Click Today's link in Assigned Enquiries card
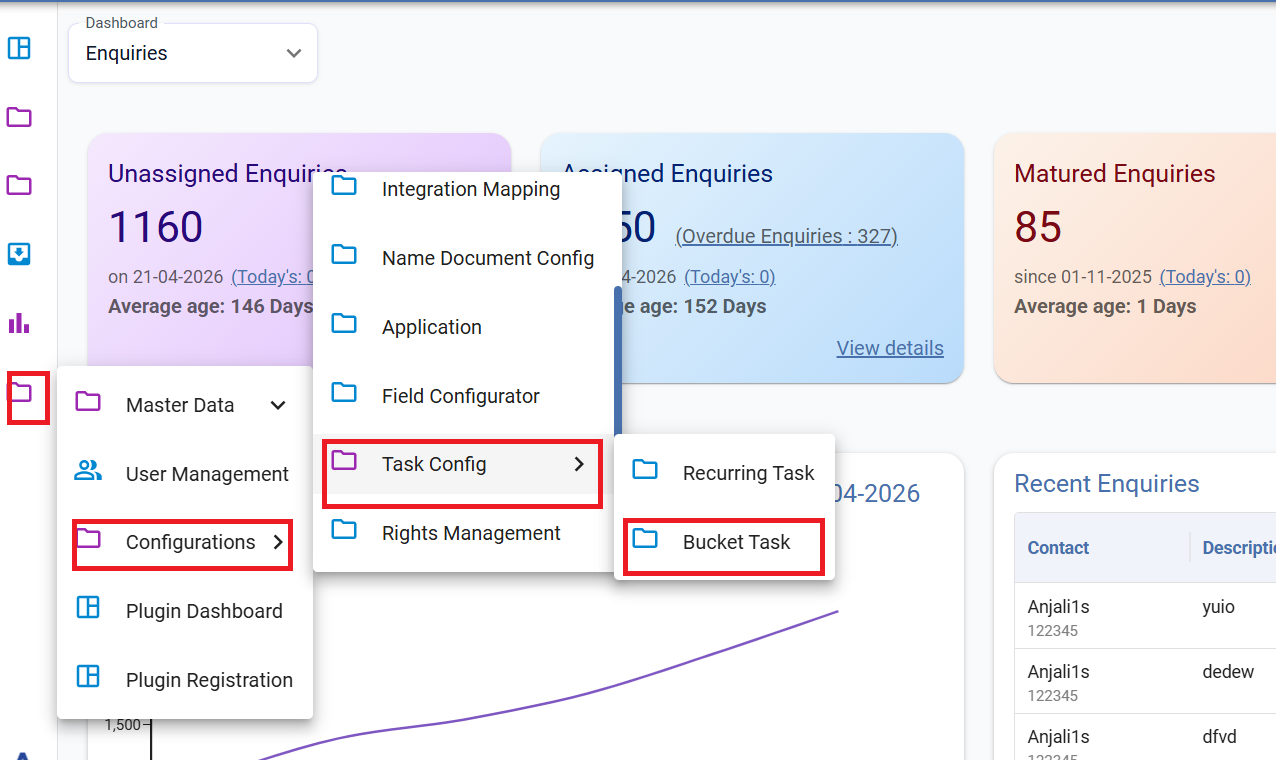Screen dimensions: 1276x760 click(730, 277)
